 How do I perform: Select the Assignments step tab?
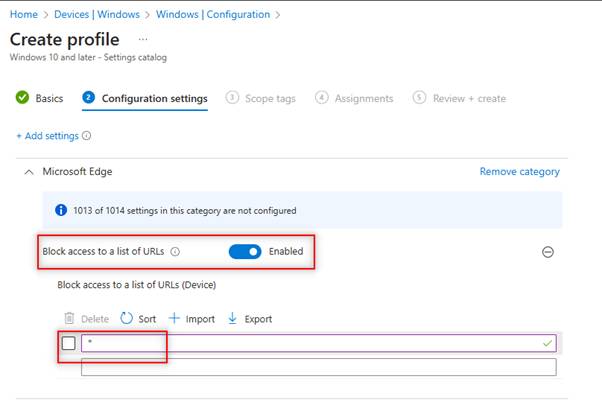coord(355,98)
